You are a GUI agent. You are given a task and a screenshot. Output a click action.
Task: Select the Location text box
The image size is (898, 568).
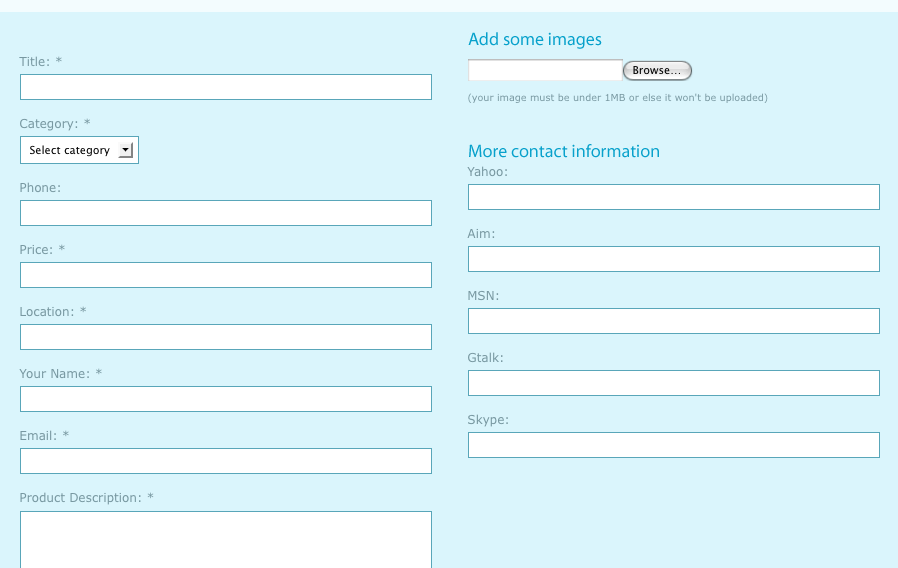[x=226, y=337]
